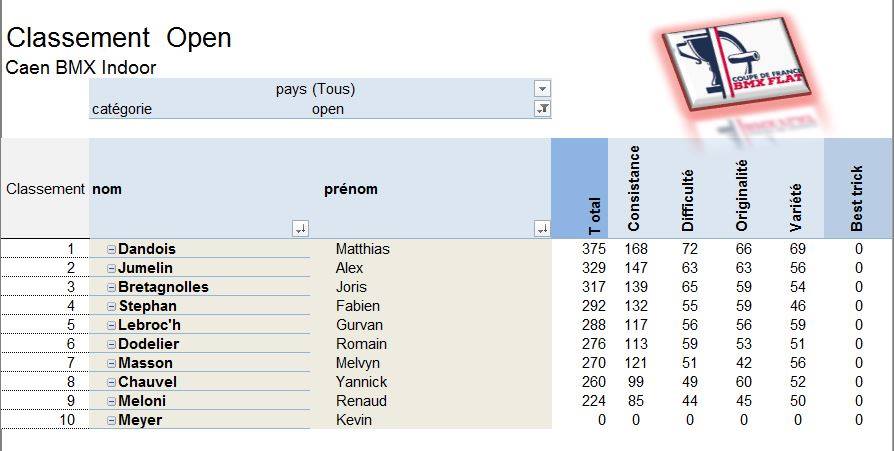Collapse the Dodelier row
Viewport: 894px width, 451px height.
(x=112, y=344)
